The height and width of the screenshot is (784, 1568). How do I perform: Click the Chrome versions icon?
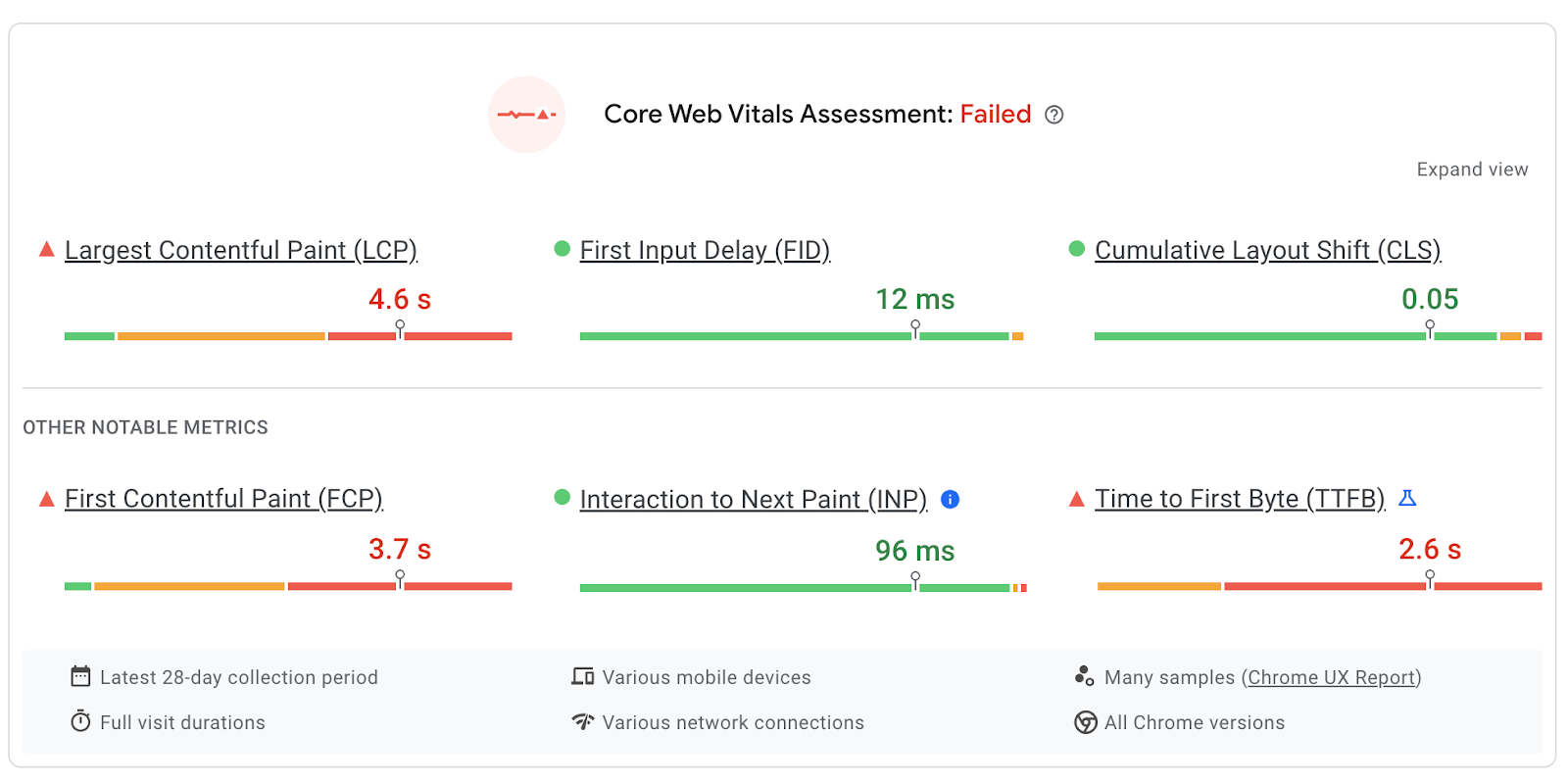[1085, 722]
